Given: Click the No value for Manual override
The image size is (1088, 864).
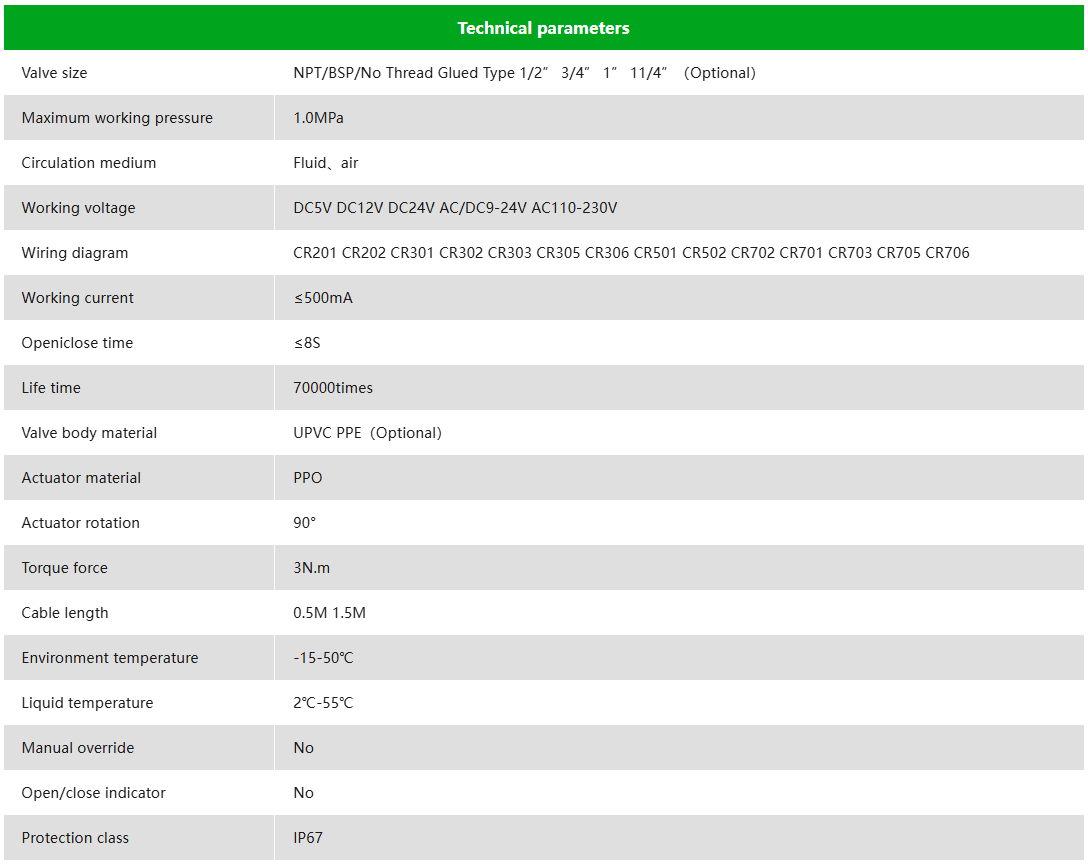Looking at the screenshot, I should [304, 748].
